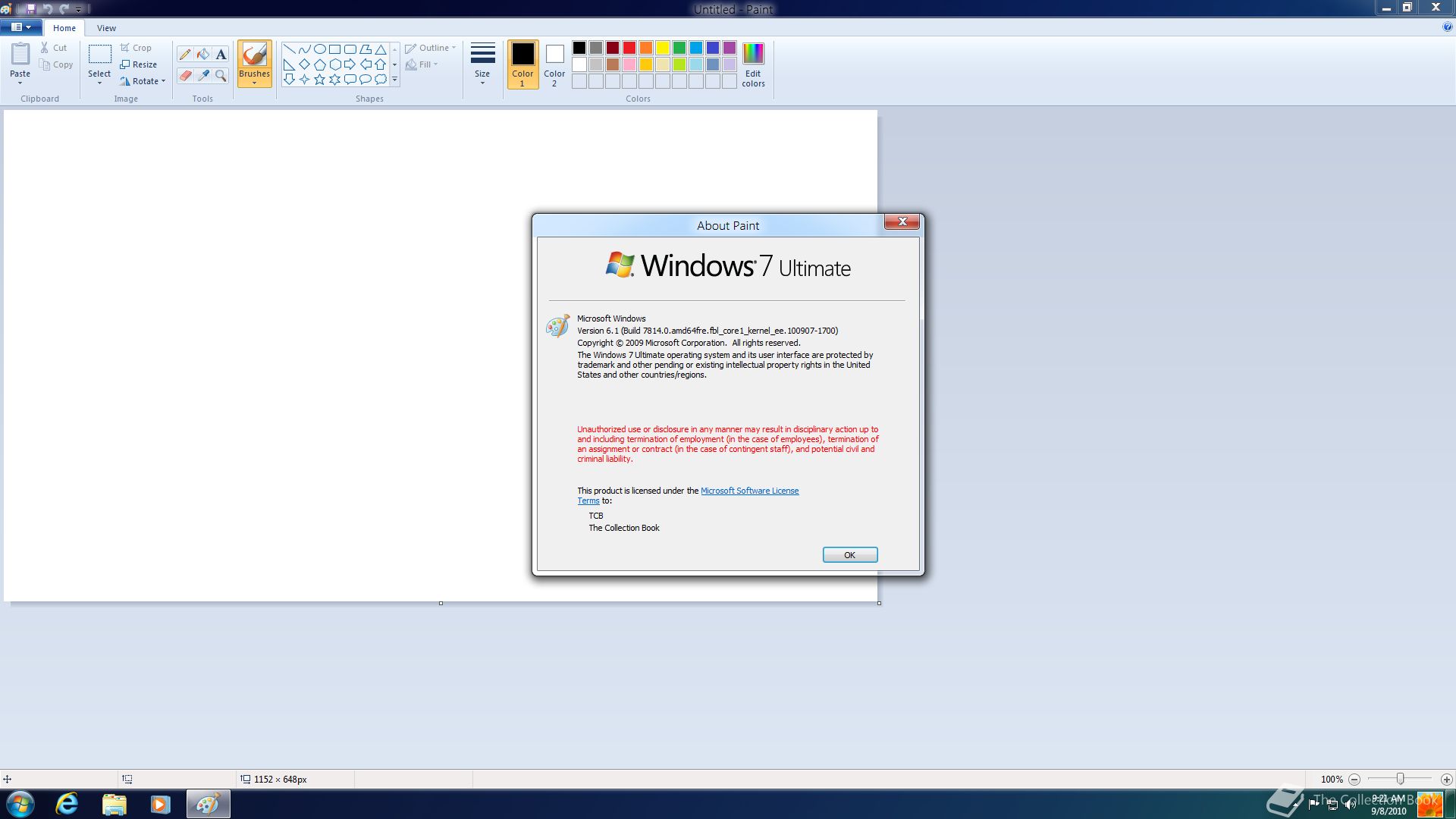Toggle the Color 1 selector
The width and height of the screenshot is (1456, 819).
point(522,64)
